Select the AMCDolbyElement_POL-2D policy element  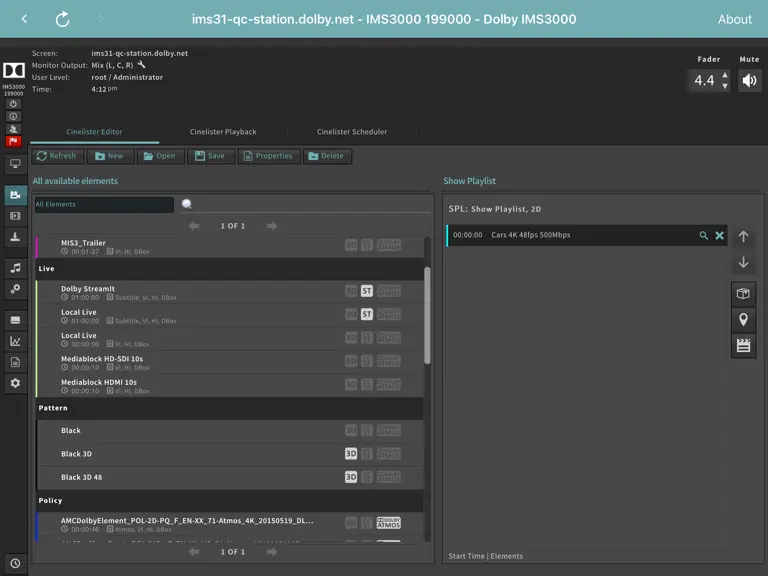coord(230,524)
